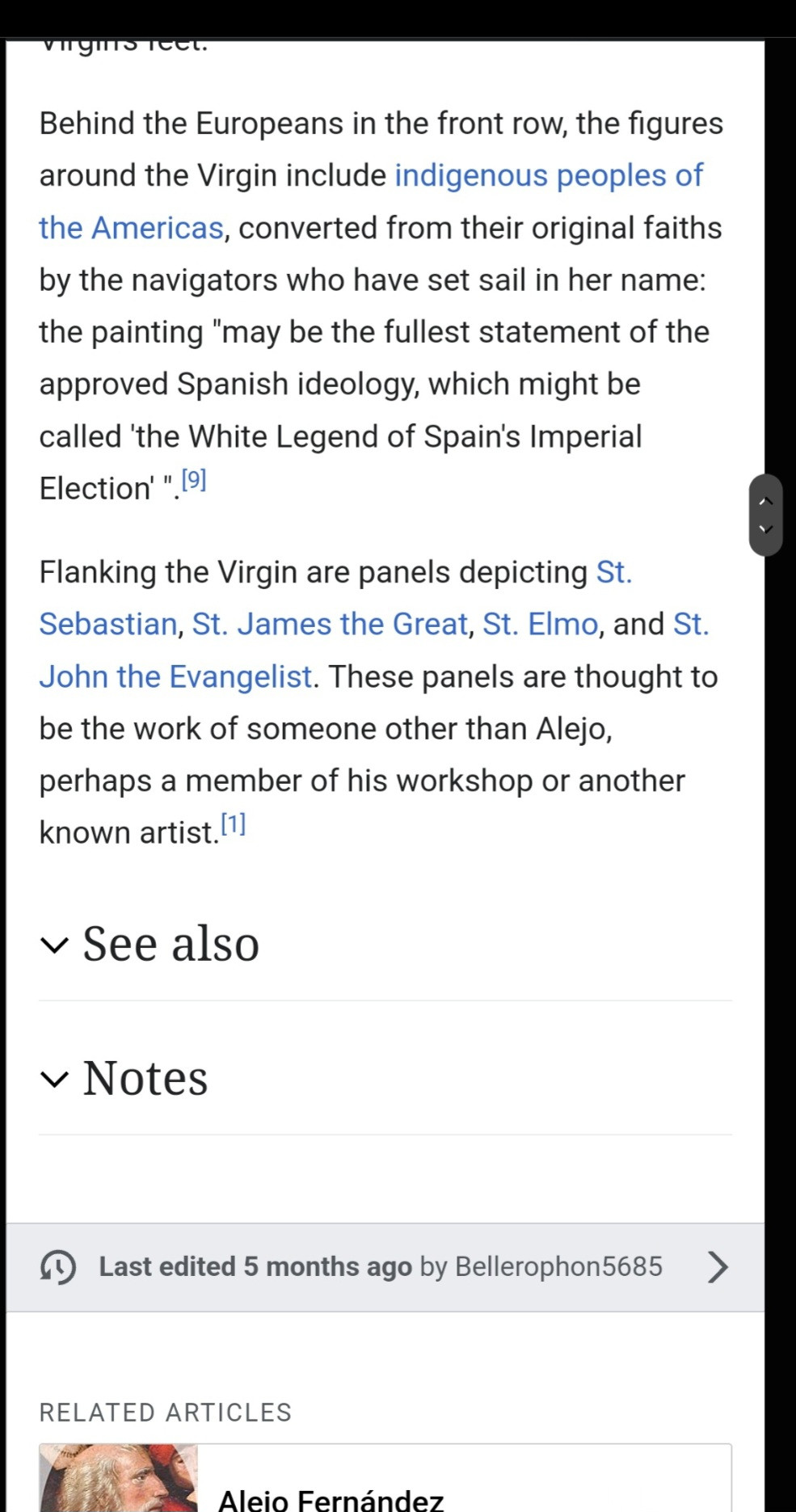Screen dimensions: 796x1512
Task: Open the St. Elmo article link
Action: (540, 624)
